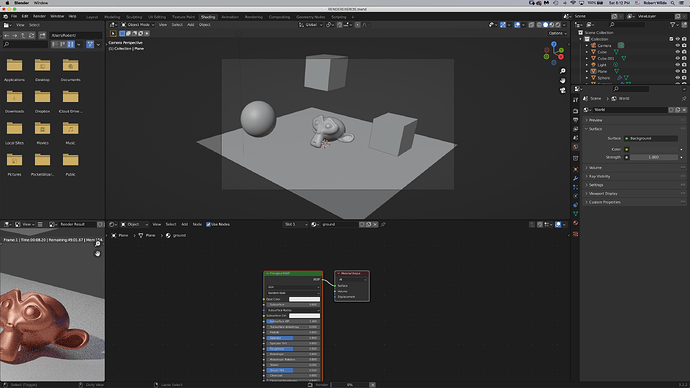Open the Object Data properties tab icon
690x388 pixels.
(576, 214)
